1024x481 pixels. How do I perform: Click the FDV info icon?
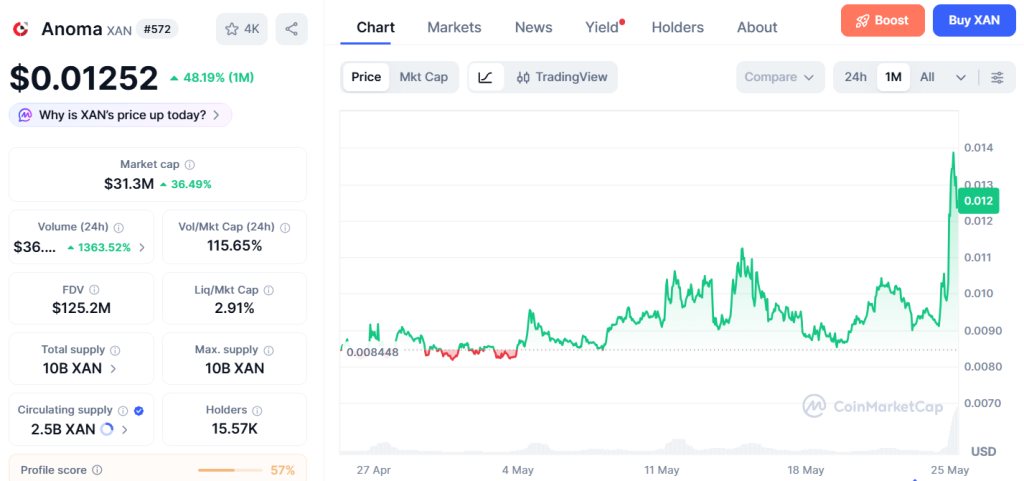[x=94, y=290]
